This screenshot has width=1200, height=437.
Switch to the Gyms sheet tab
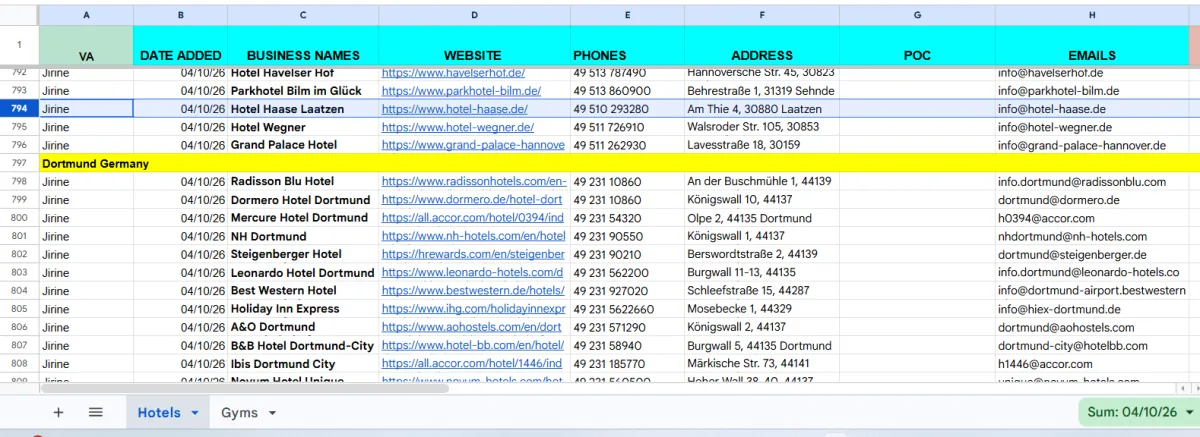pos(239,412)
